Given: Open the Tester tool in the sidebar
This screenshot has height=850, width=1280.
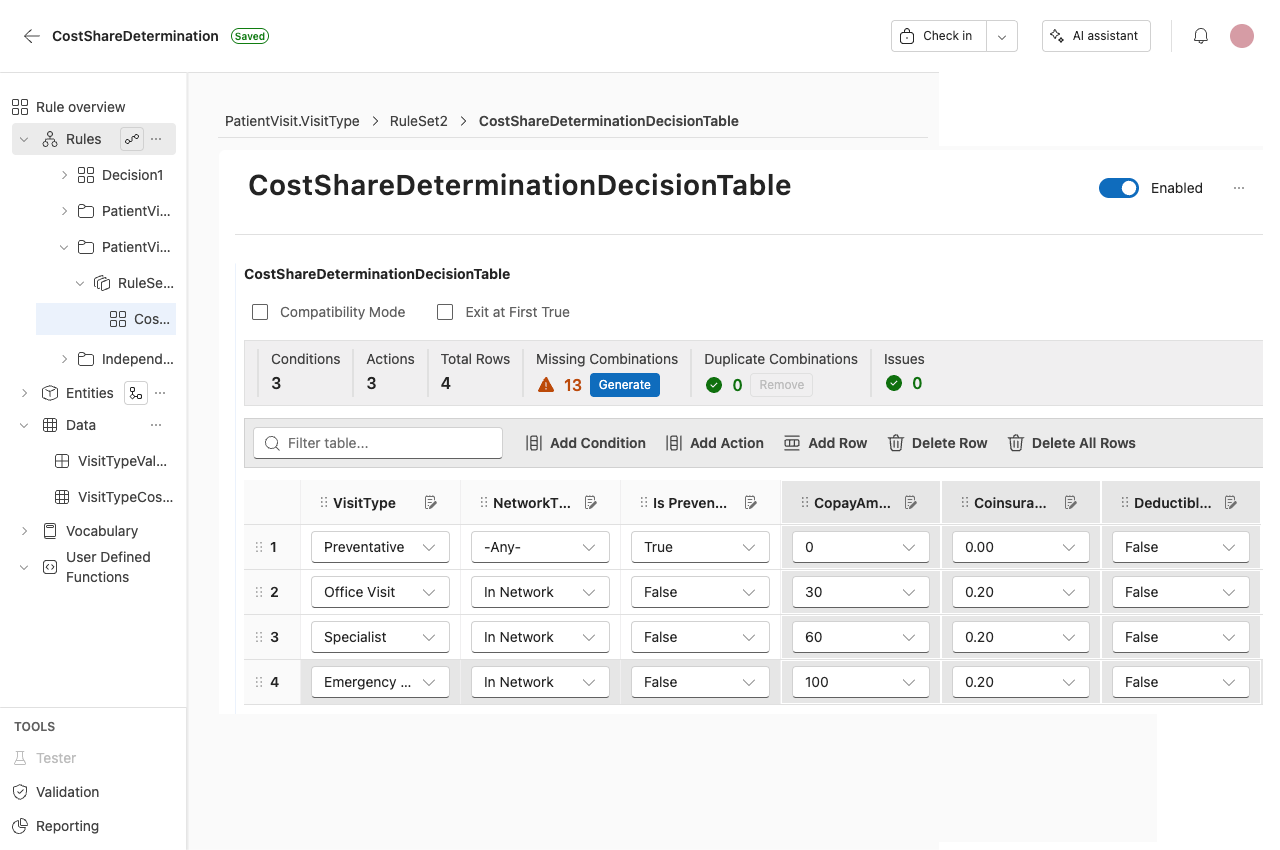Looking at the screenshot, I should [x=57, y=758].
